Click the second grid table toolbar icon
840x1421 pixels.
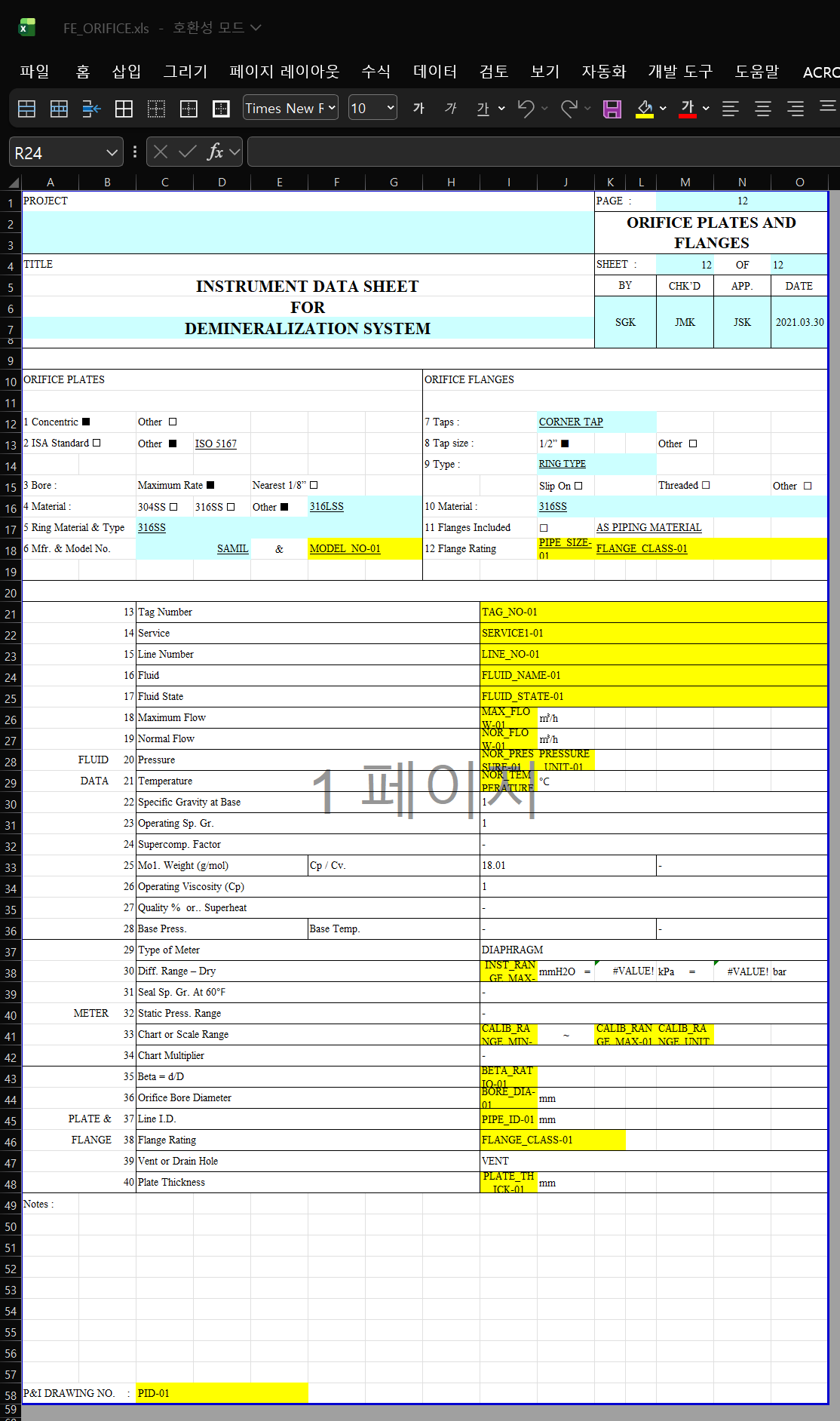click(x=59, y=109)
